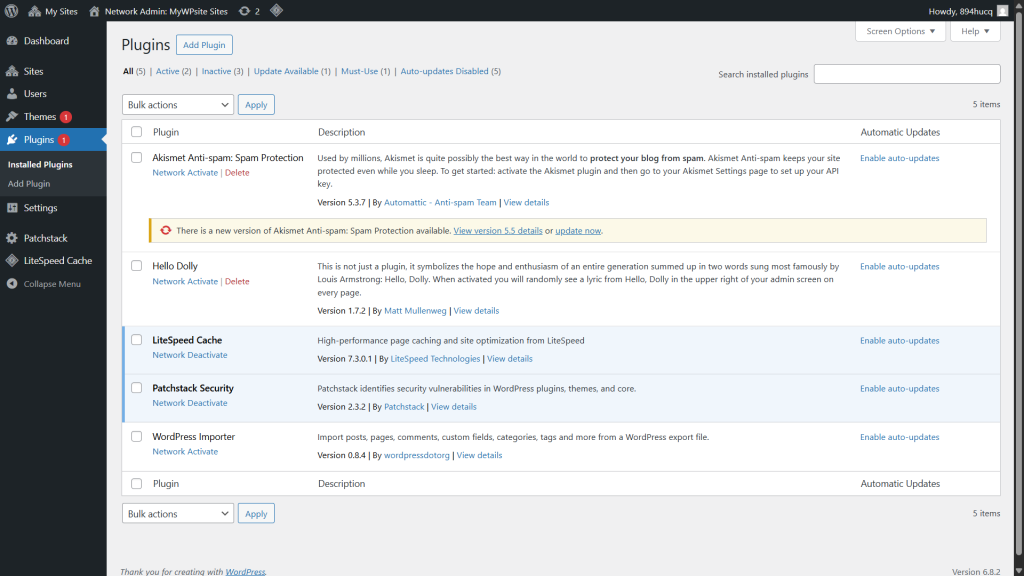1024x576 pixels.
Task: Update Akismet using the update now link
Action: 577,230
